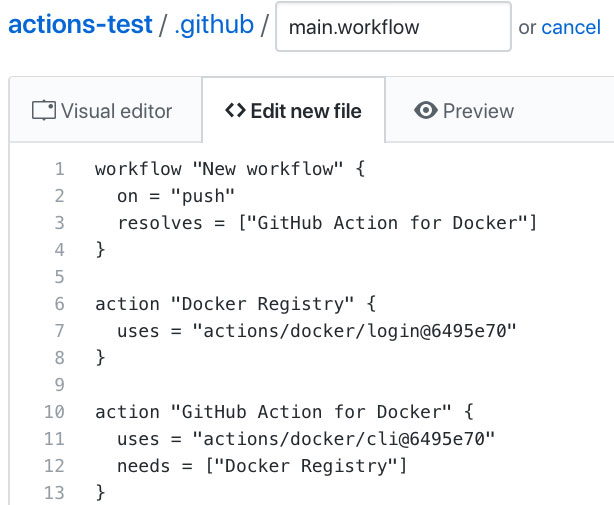Click the needs = ["Docker Registry"] line
This screenshot has height=505, width=614.
[262, 466]
